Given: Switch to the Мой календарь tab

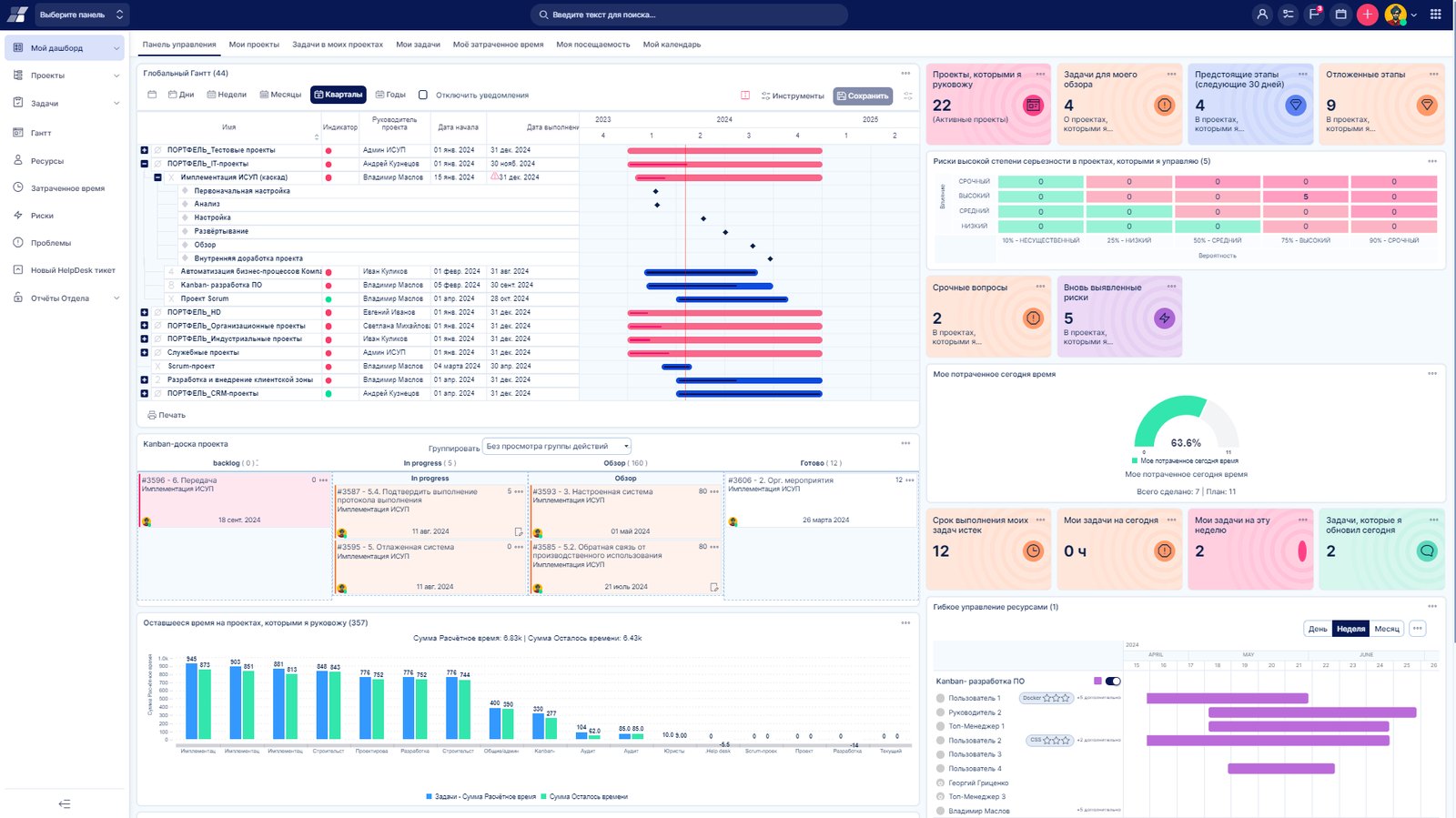Looking at the screenshot, I should pos(672,45).
